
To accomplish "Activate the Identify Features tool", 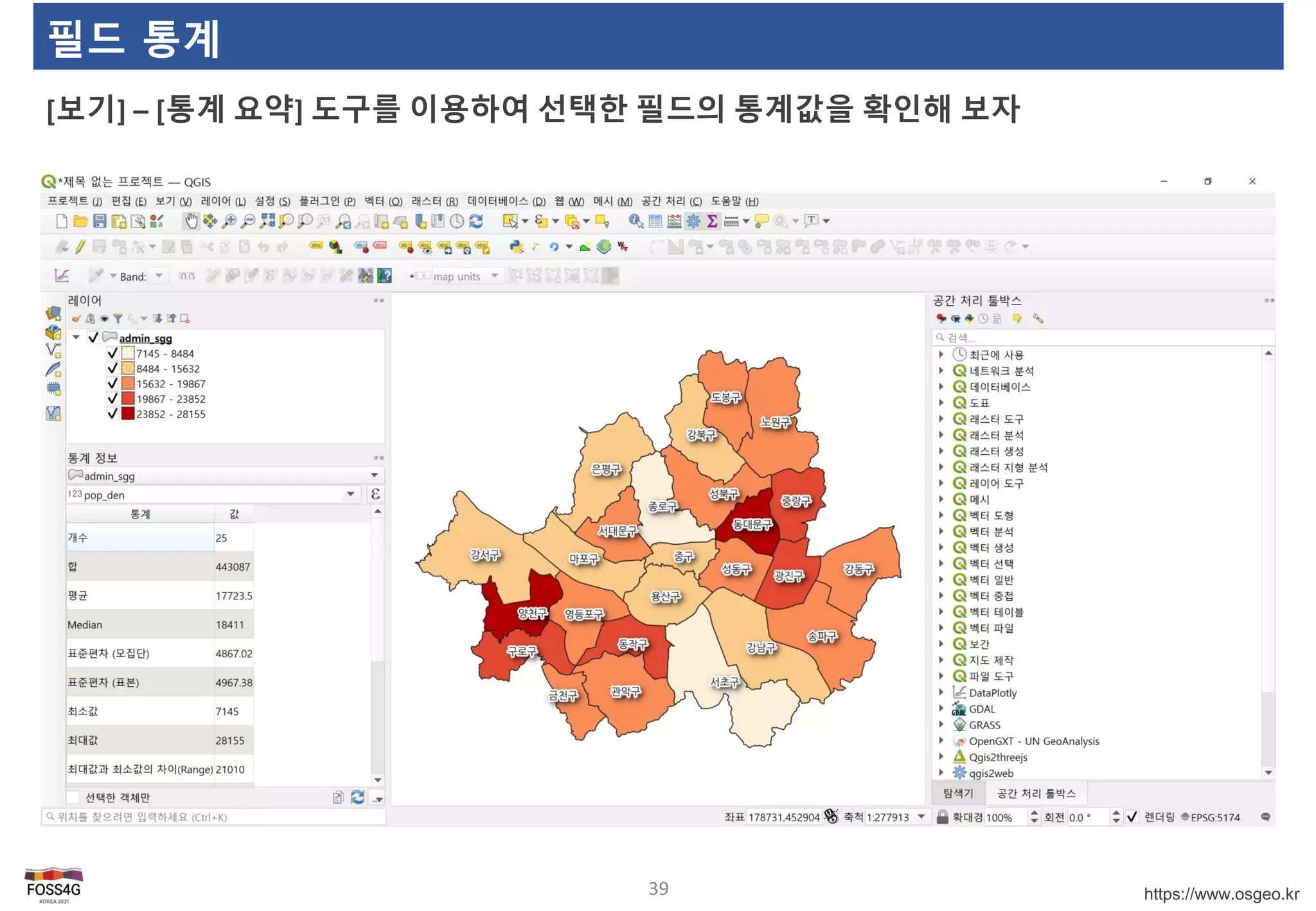I will click(636, 221).
